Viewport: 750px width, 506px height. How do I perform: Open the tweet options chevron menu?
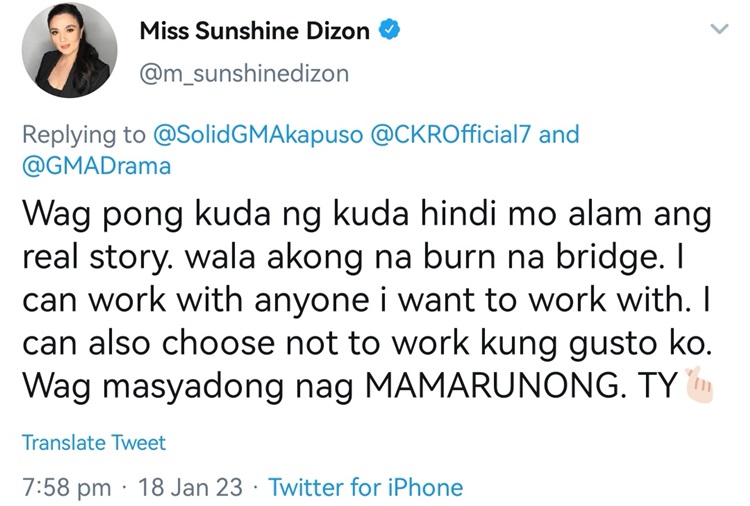[718, 31]
